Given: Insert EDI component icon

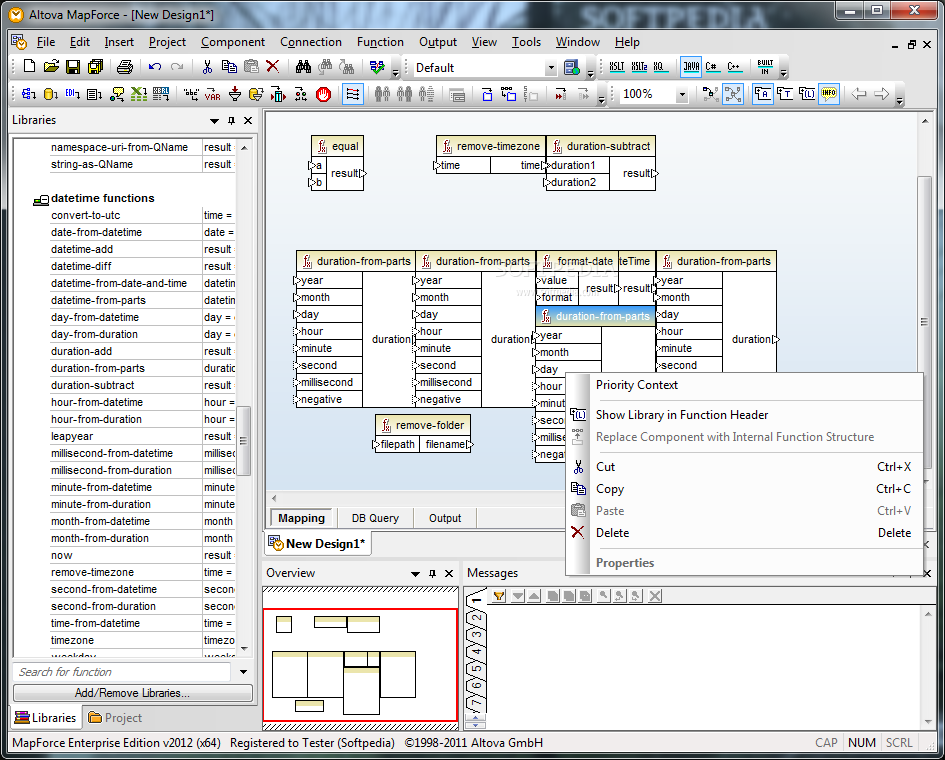Looking at the screenshot, I should click(x=72, y=94).
